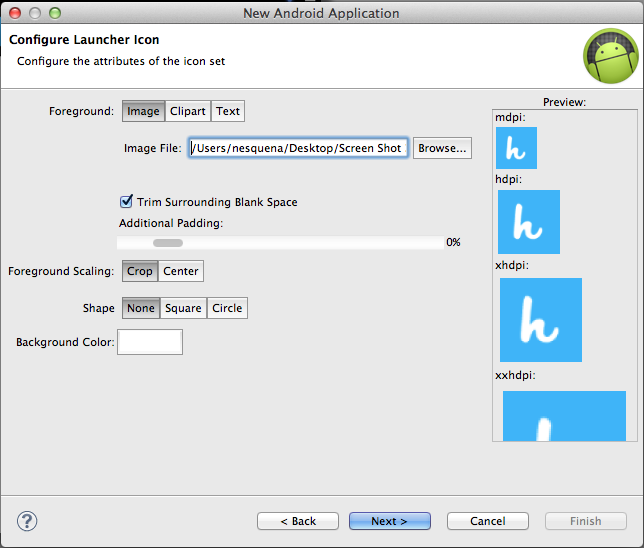Screen dimensions: 644x548
Task: Choose Center foreground scaling
Action: click(181, 271)
